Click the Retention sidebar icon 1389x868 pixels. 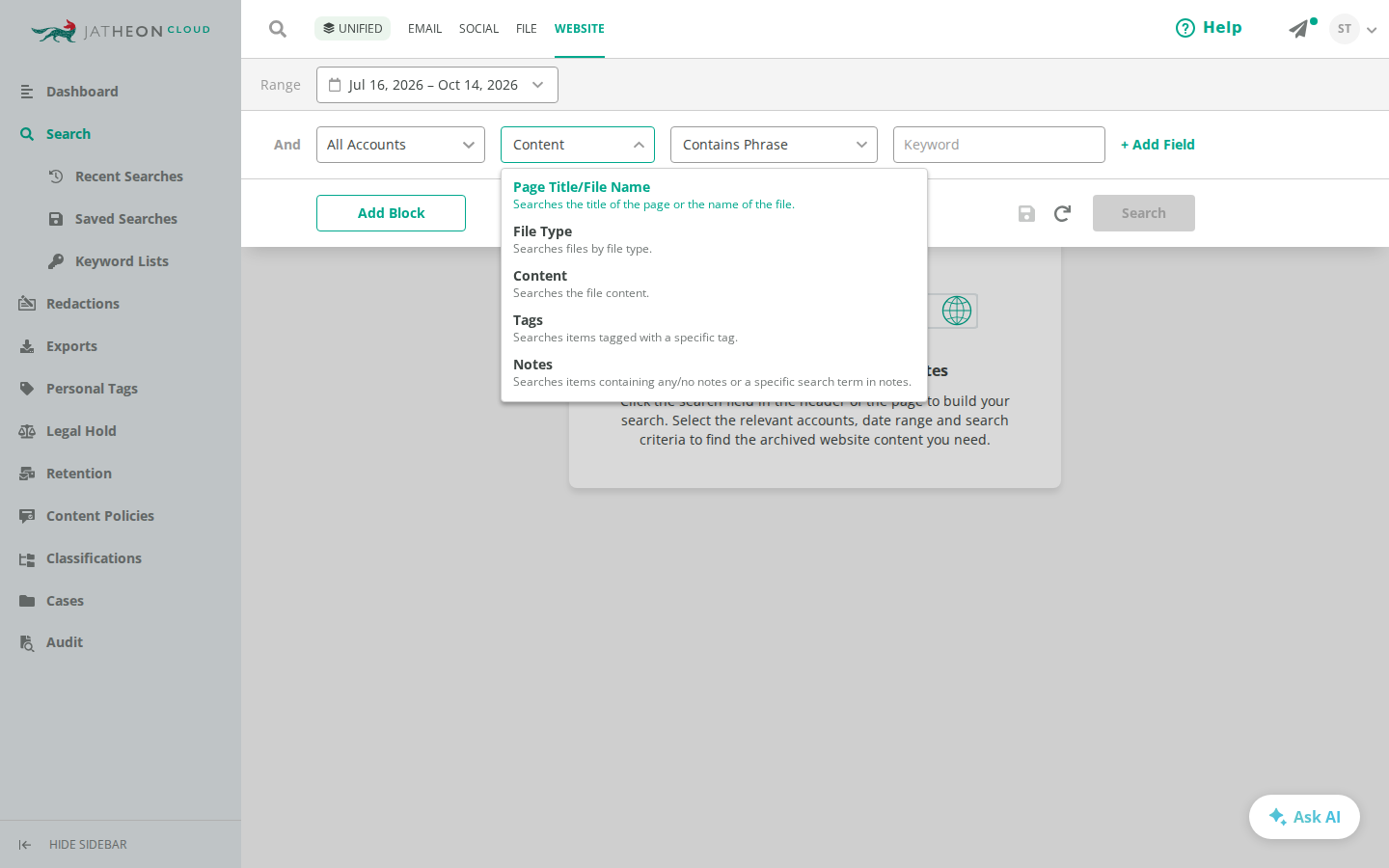[27, 474]
